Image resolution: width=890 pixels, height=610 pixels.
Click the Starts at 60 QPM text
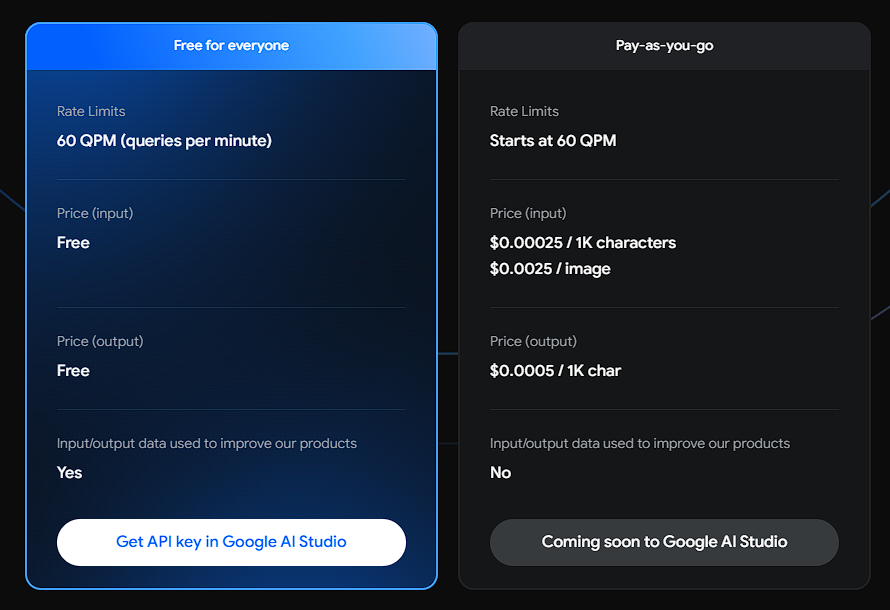[553, 141]
